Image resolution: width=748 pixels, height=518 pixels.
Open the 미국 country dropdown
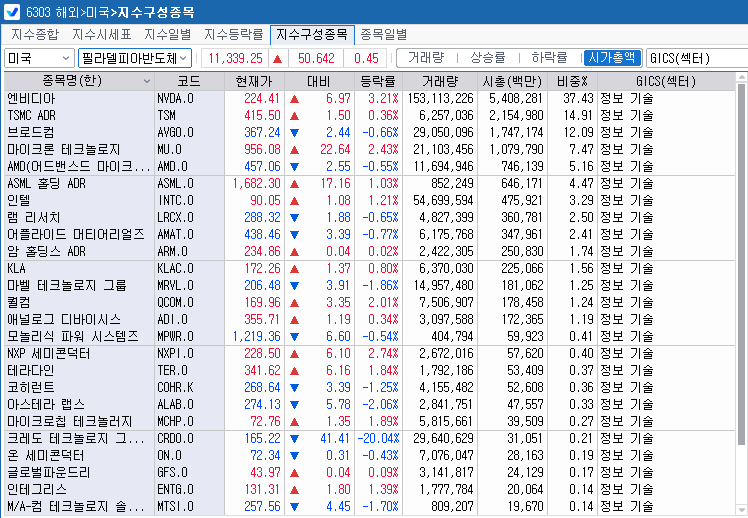[x=39, y=58]
